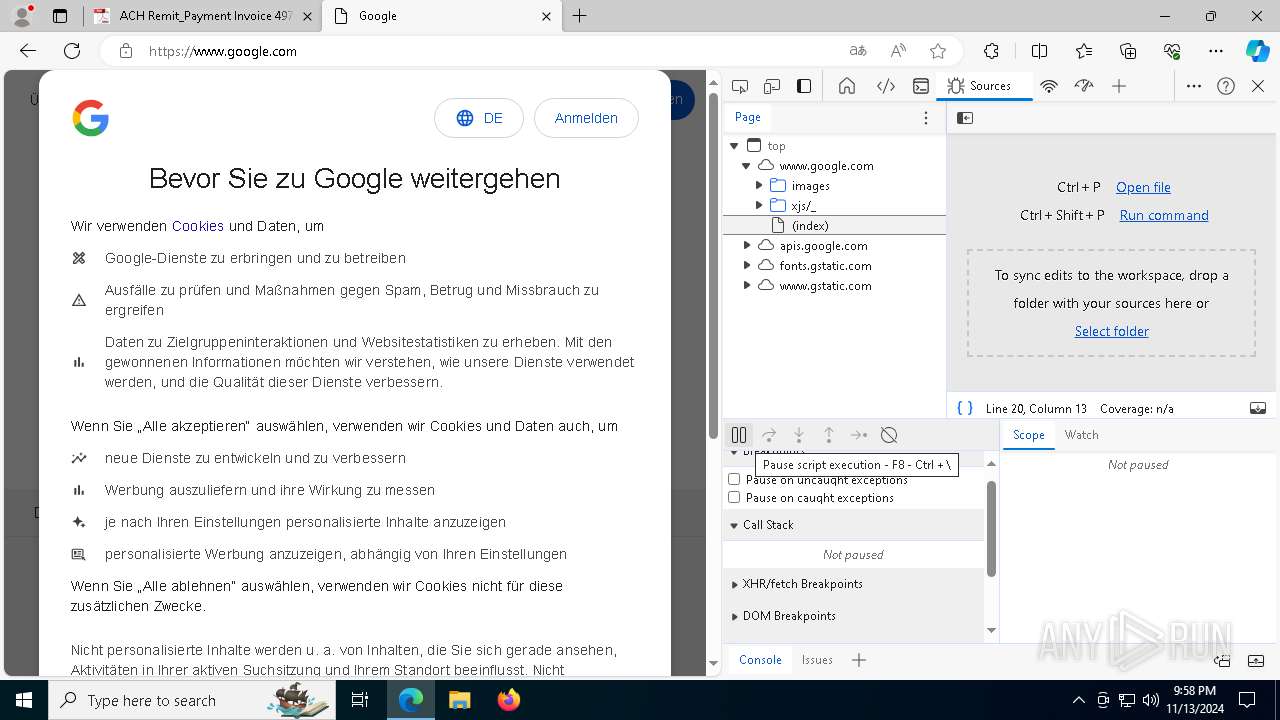Screen dimensions: 1280x720
Task: Click the debugger sidebar scrollbar thumb
Action: 991,529
